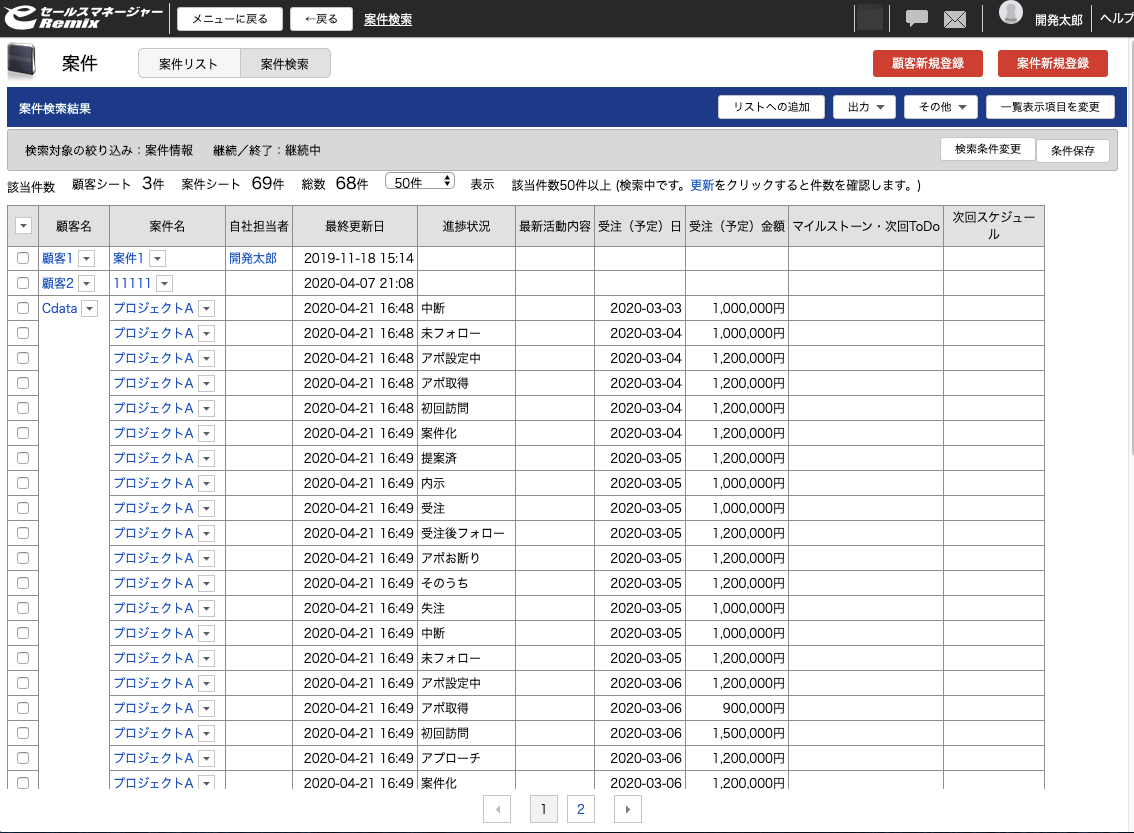Tick the checkbox for 顧客2 row
This screenshot has height=833, width=1134.
pos(23,283)
